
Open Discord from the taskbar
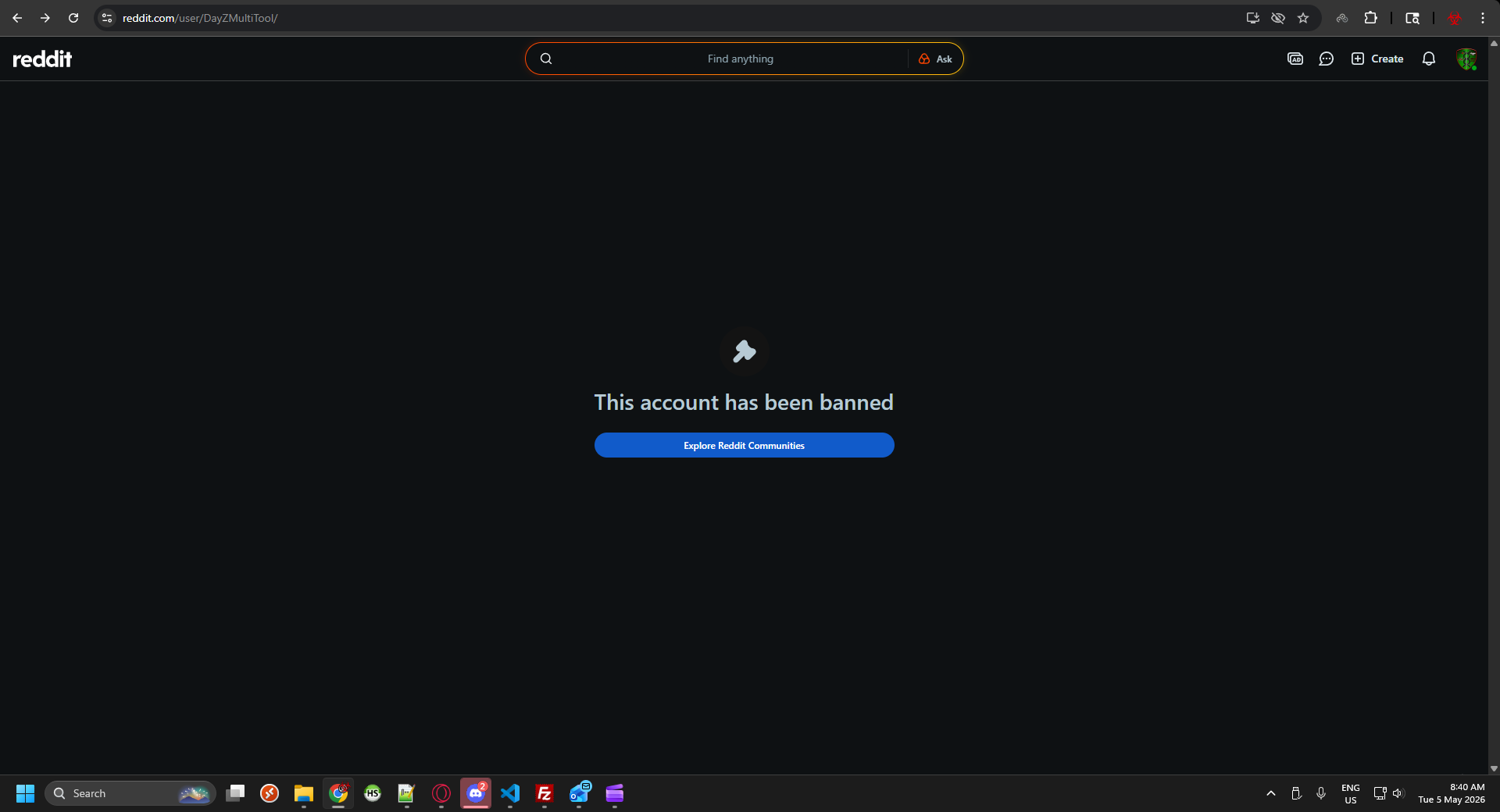[476, 793]
